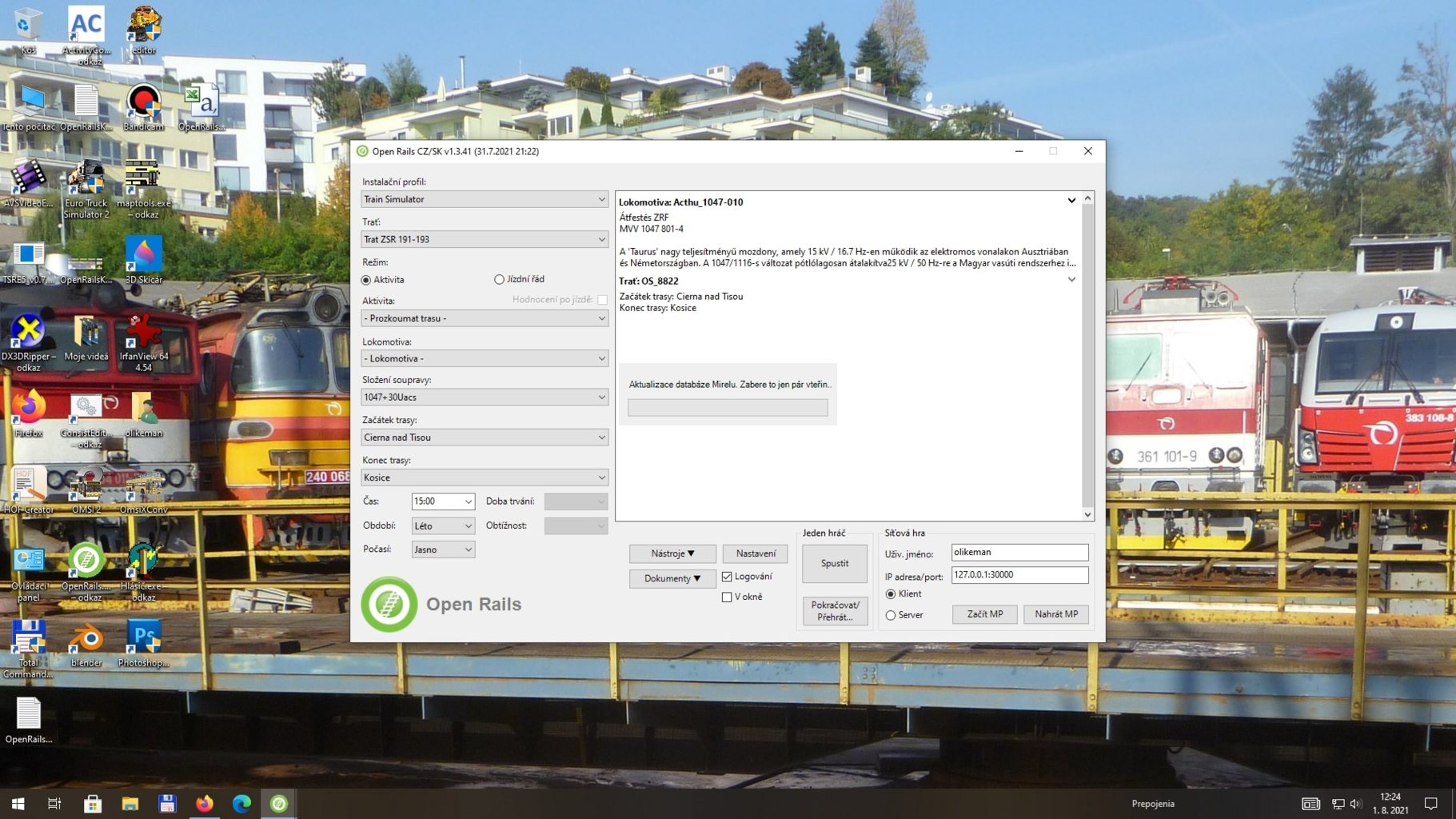Open the Lokomotiva dropdown
Image resolution: width=1456 pixels, height=819 pixels.
pos(485,358)
